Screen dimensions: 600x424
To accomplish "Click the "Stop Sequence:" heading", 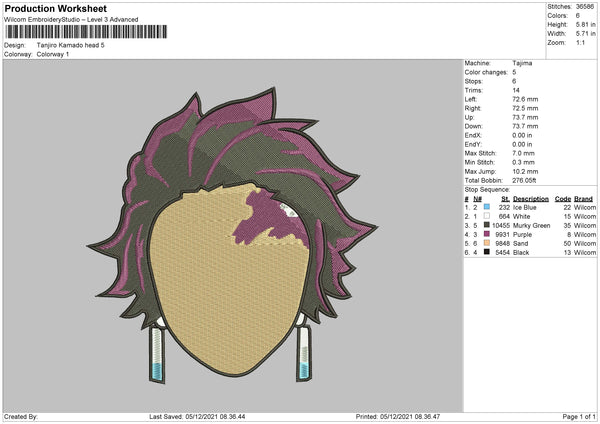I will (487, 189).
